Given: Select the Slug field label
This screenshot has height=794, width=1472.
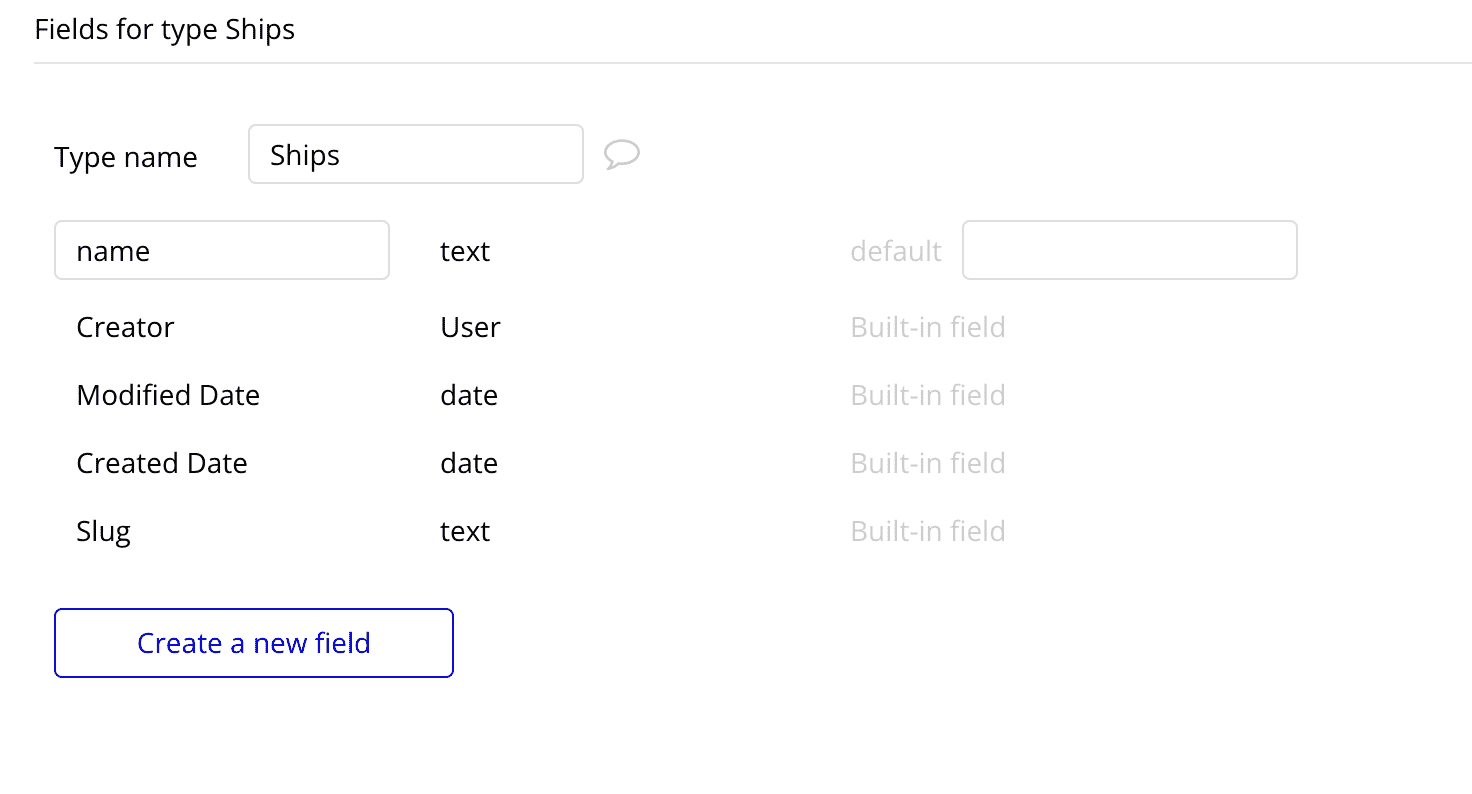Looking at the screenshot, I should [x=103, y=531].
